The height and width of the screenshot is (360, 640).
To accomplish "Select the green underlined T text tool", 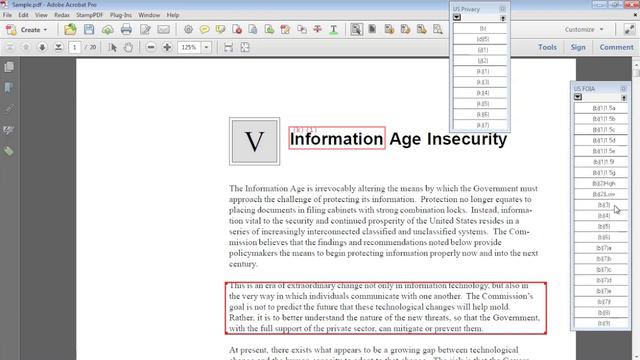I will tap(333, 29).
